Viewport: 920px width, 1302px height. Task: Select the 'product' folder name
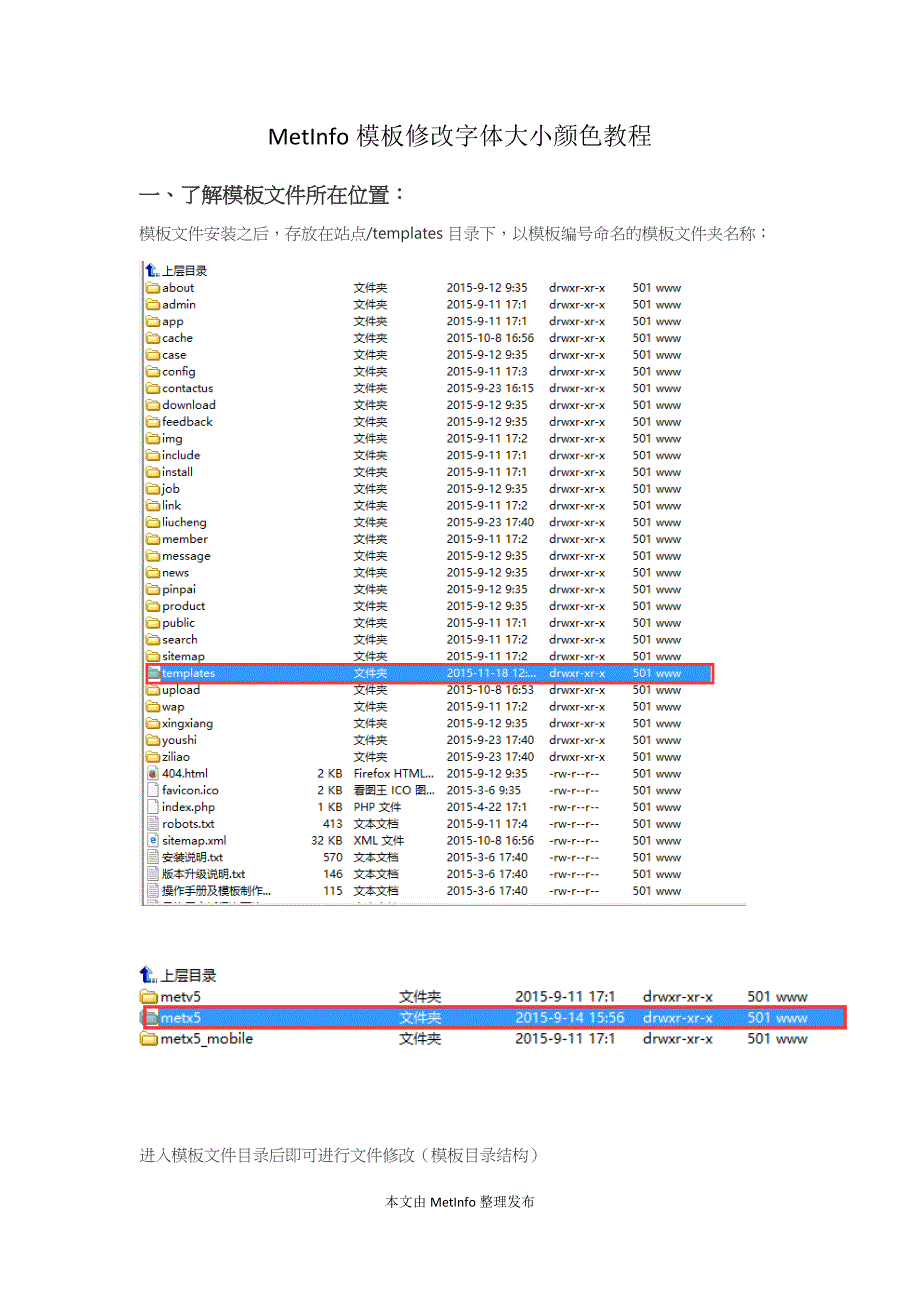(184, 606)
